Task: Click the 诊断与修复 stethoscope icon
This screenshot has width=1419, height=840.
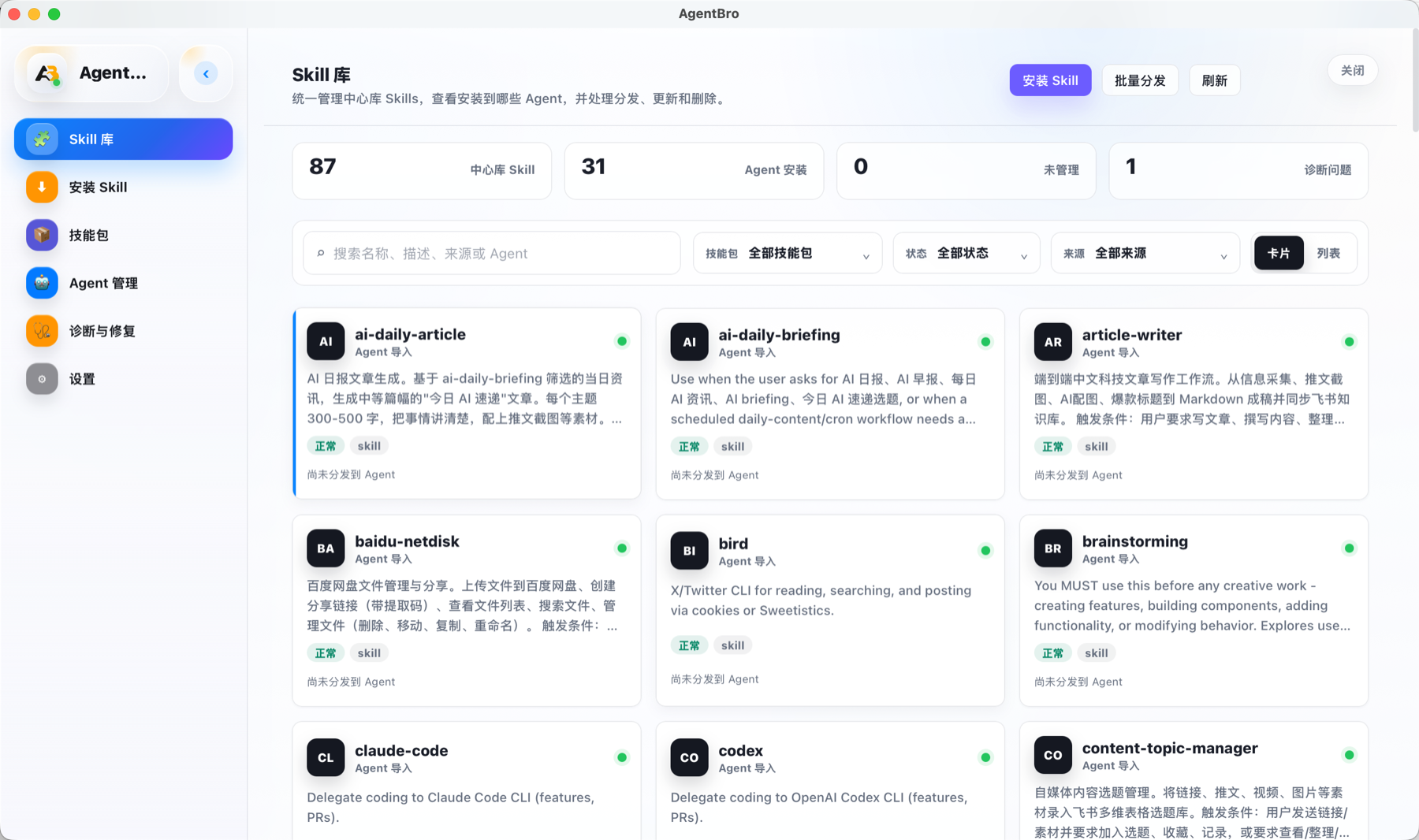Action: coord(42,331)
